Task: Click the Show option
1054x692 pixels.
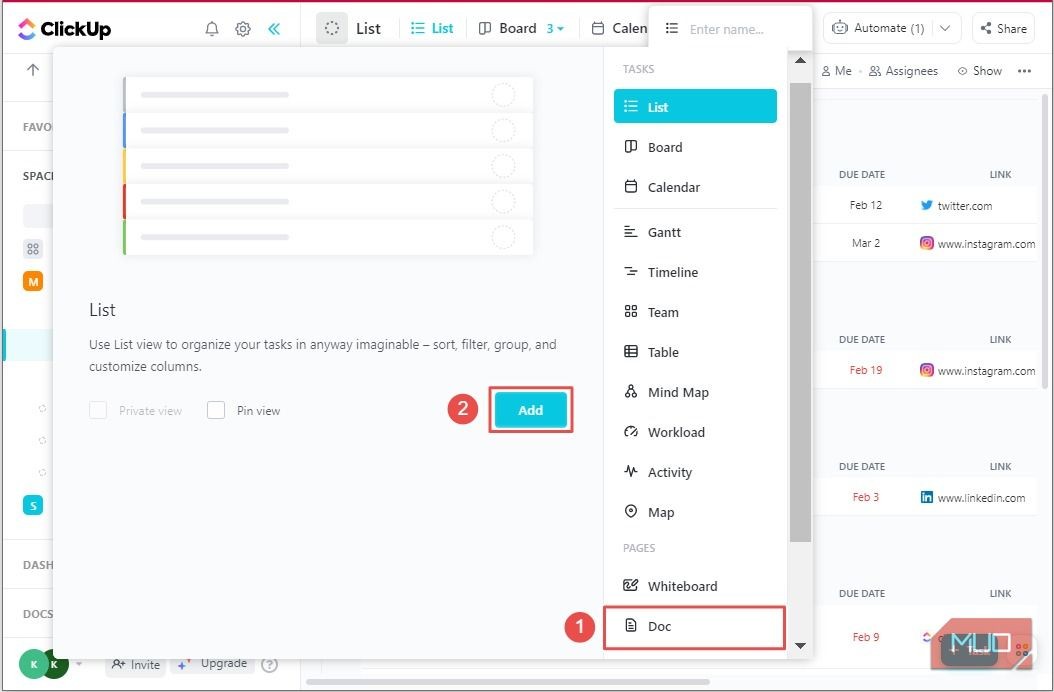Action: pos(979,71)
